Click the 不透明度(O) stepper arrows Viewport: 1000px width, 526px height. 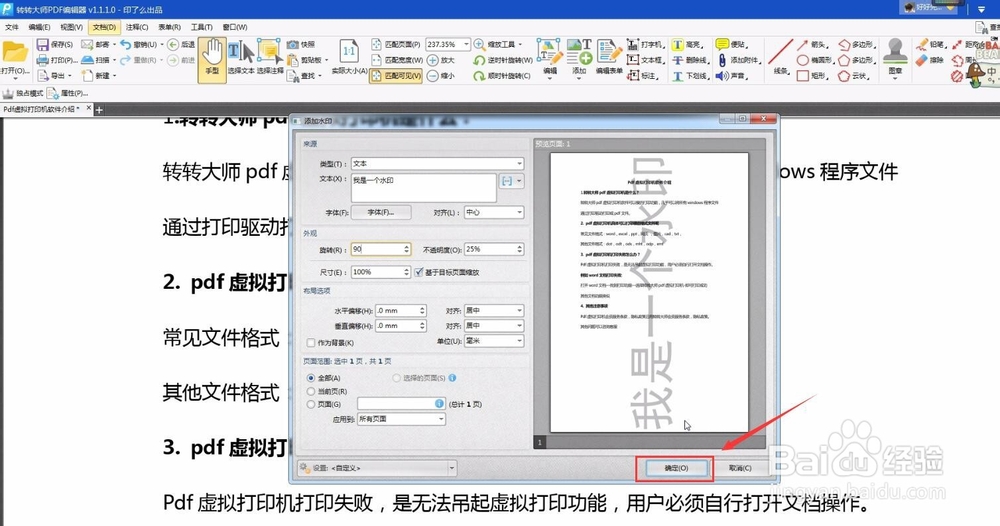[x=520, y=249]
